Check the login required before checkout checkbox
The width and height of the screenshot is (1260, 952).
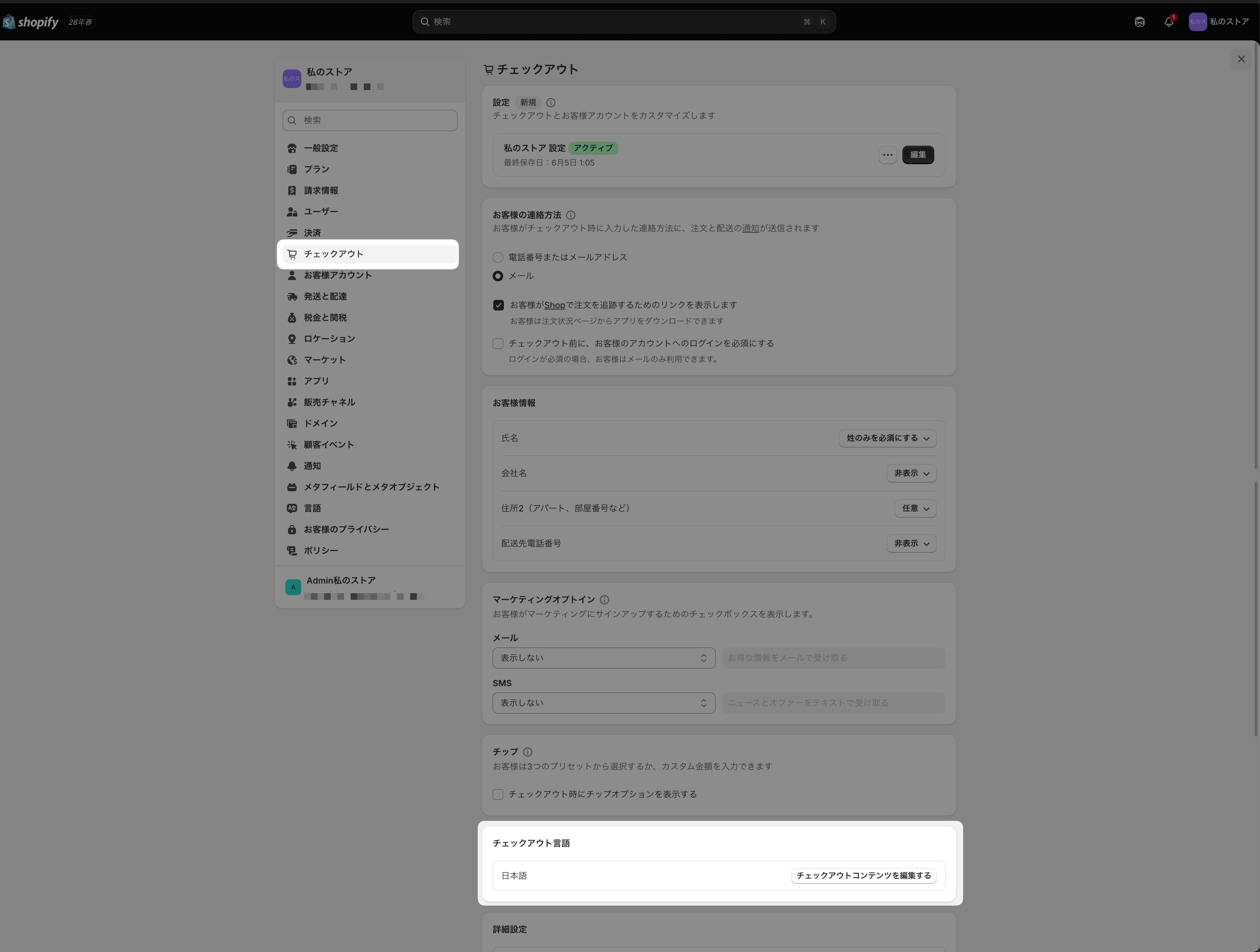coord(497,343)
